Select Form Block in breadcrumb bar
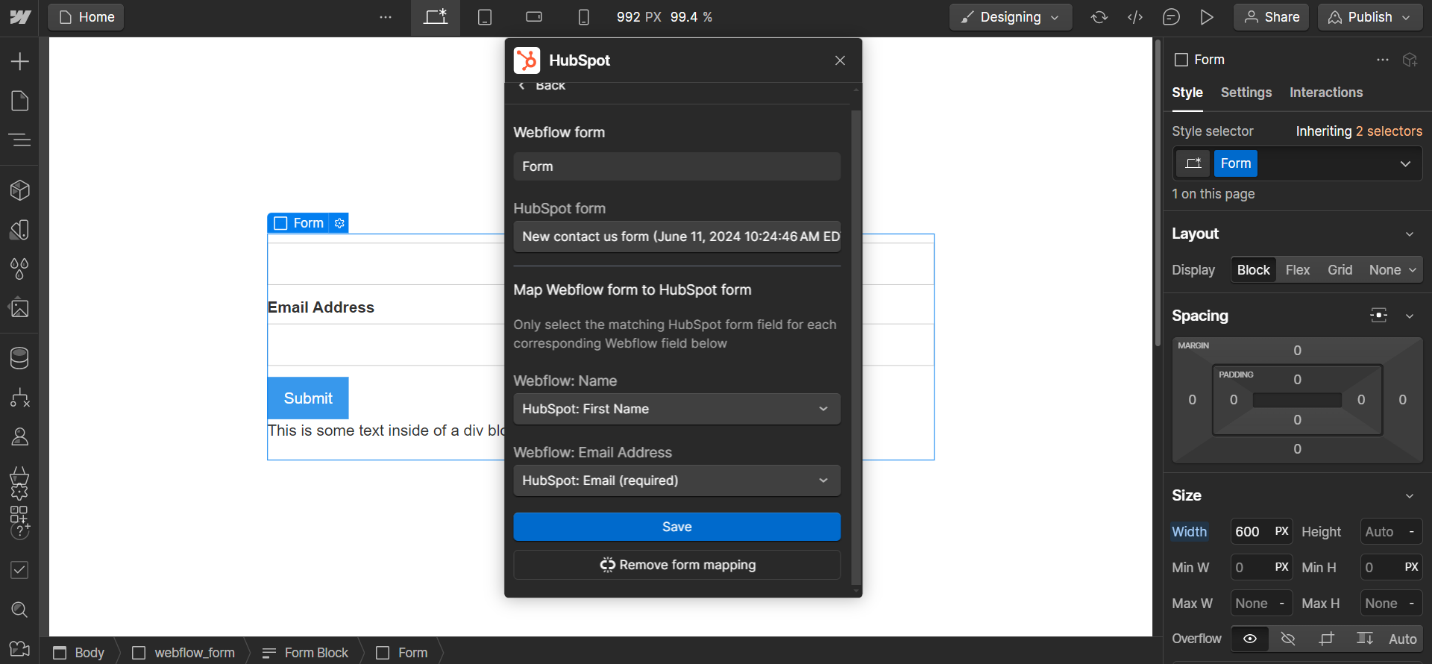Viewport: 1432px width, 664px height. (305, 652)
